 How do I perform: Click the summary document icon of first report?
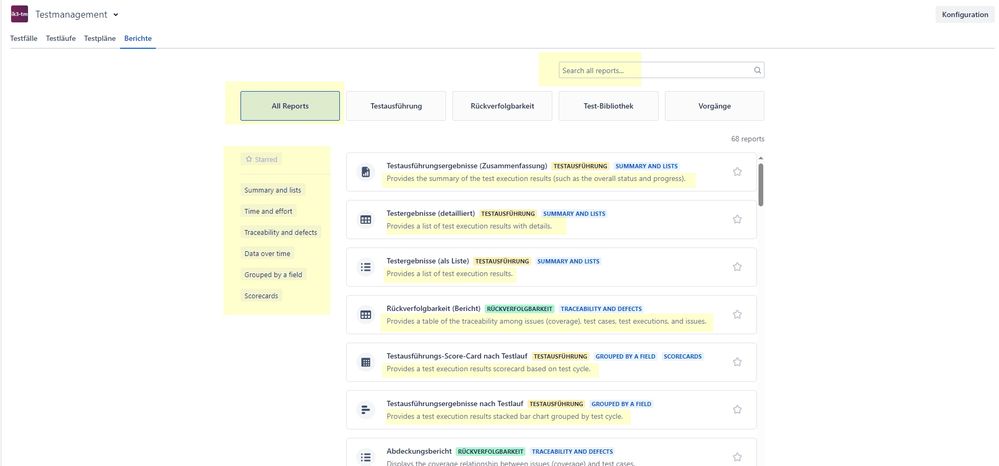point(365,172)
